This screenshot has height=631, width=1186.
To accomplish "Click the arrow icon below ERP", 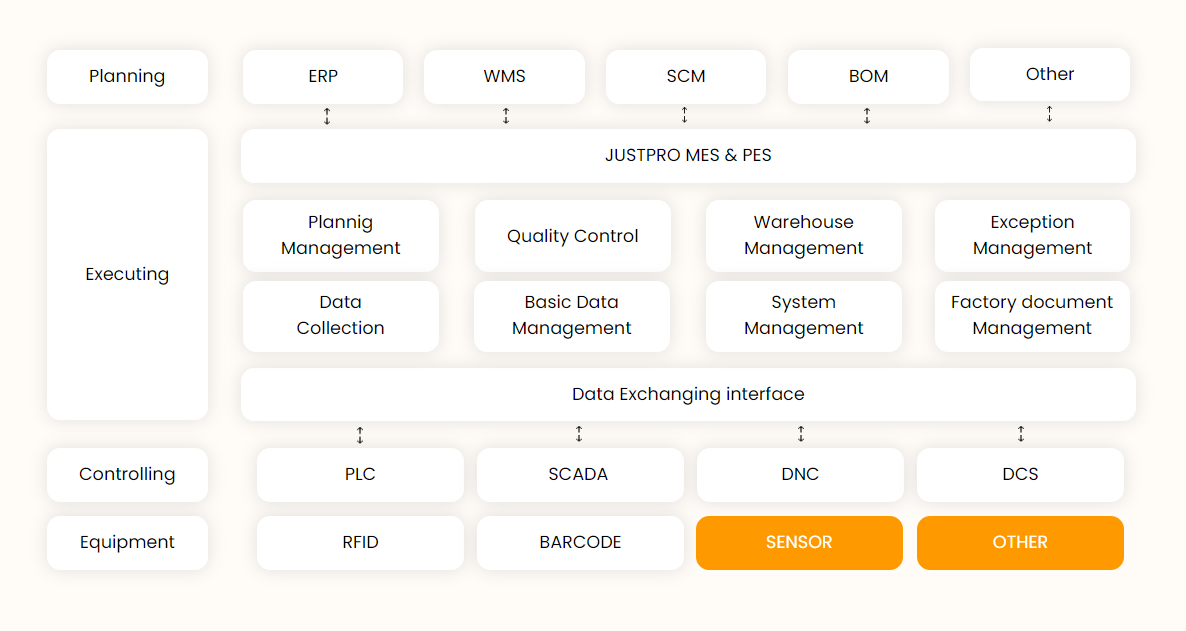I will coord(327,116).
